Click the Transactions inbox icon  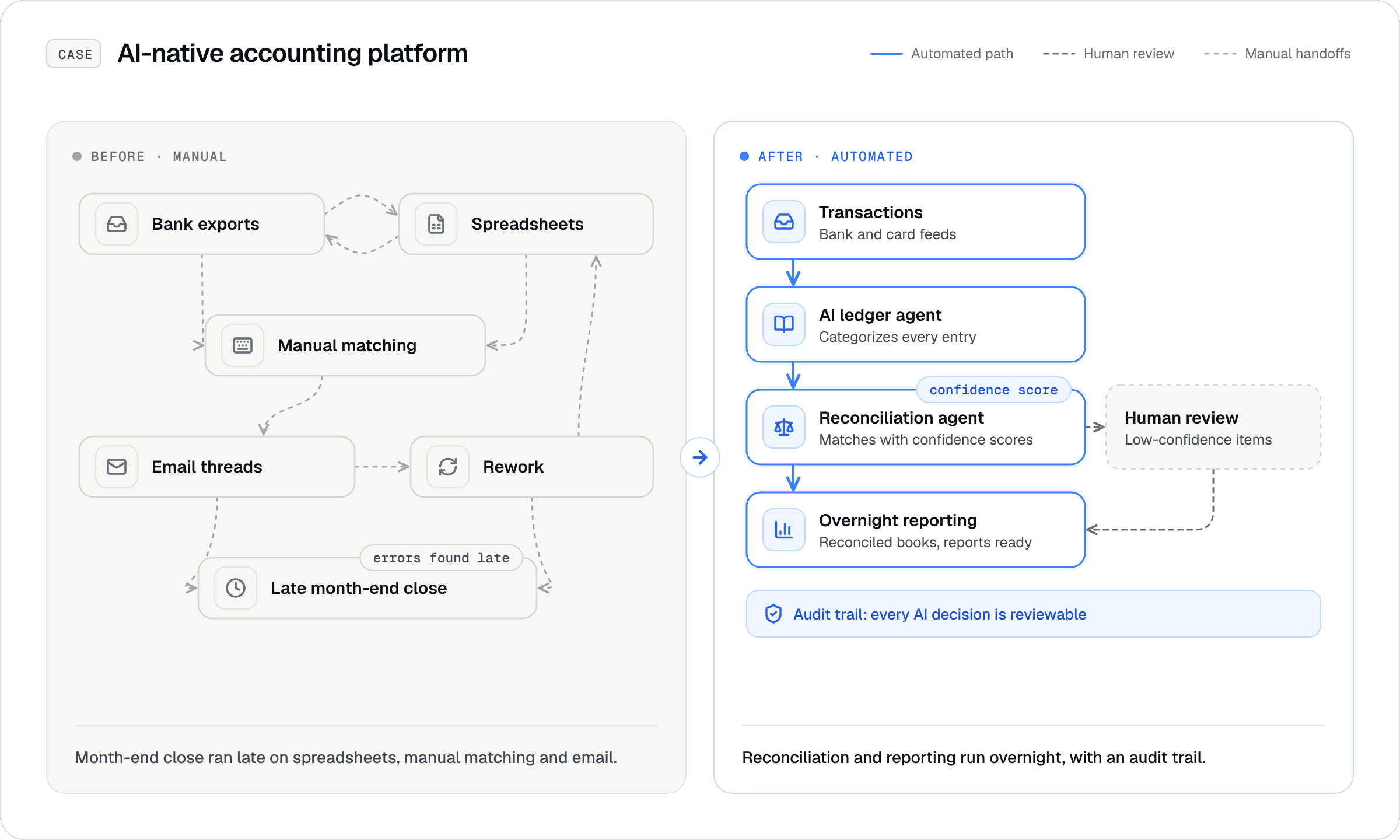click(784, 222)
